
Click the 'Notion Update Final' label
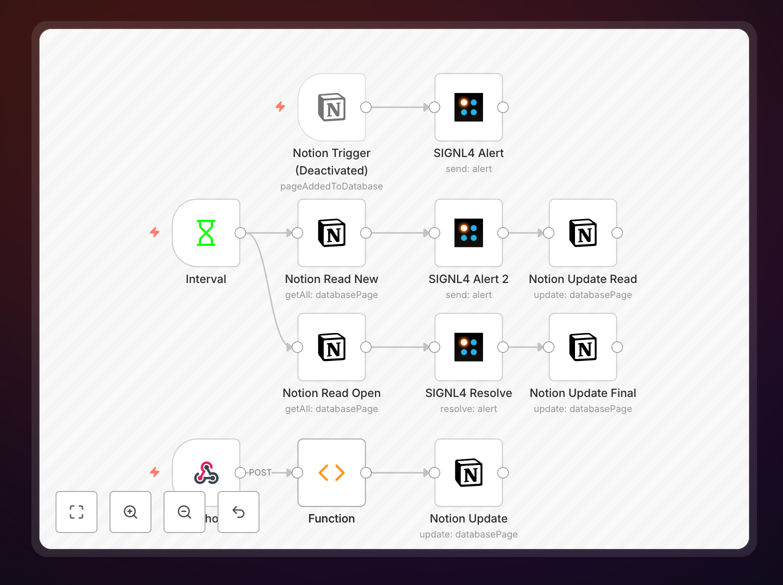click(583, 393)
